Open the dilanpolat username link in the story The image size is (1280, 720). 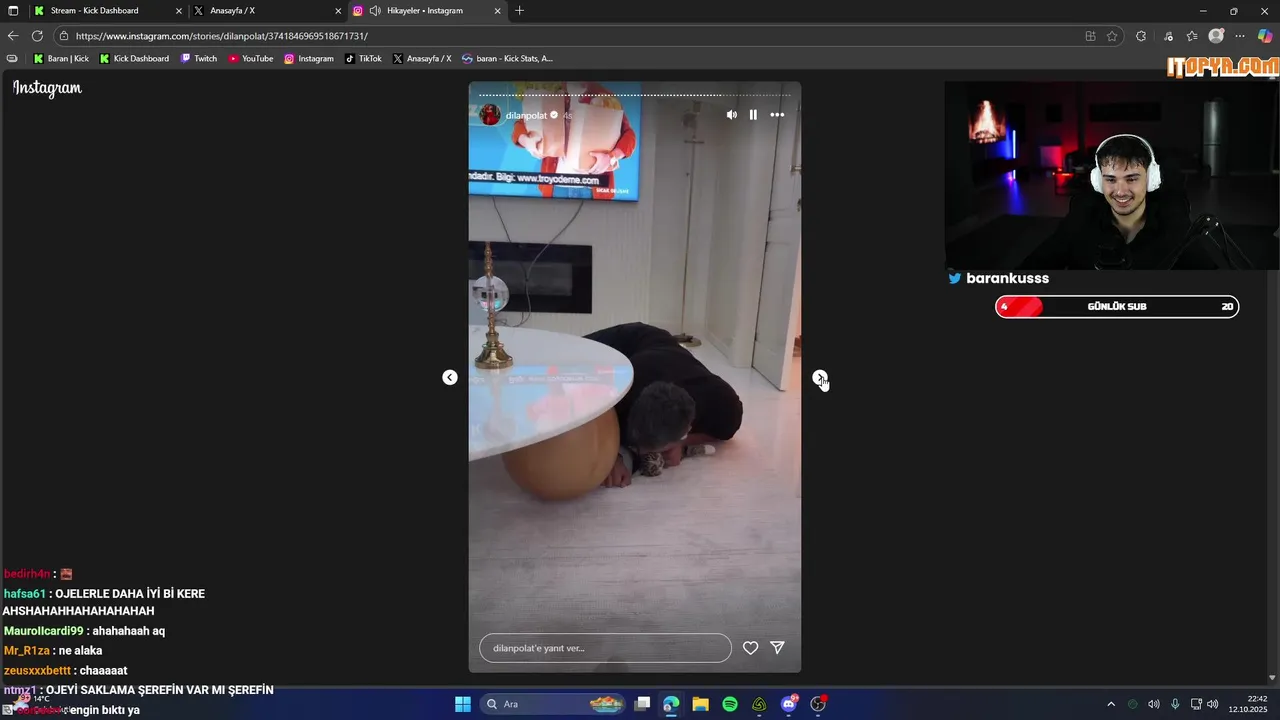(526, 116)
